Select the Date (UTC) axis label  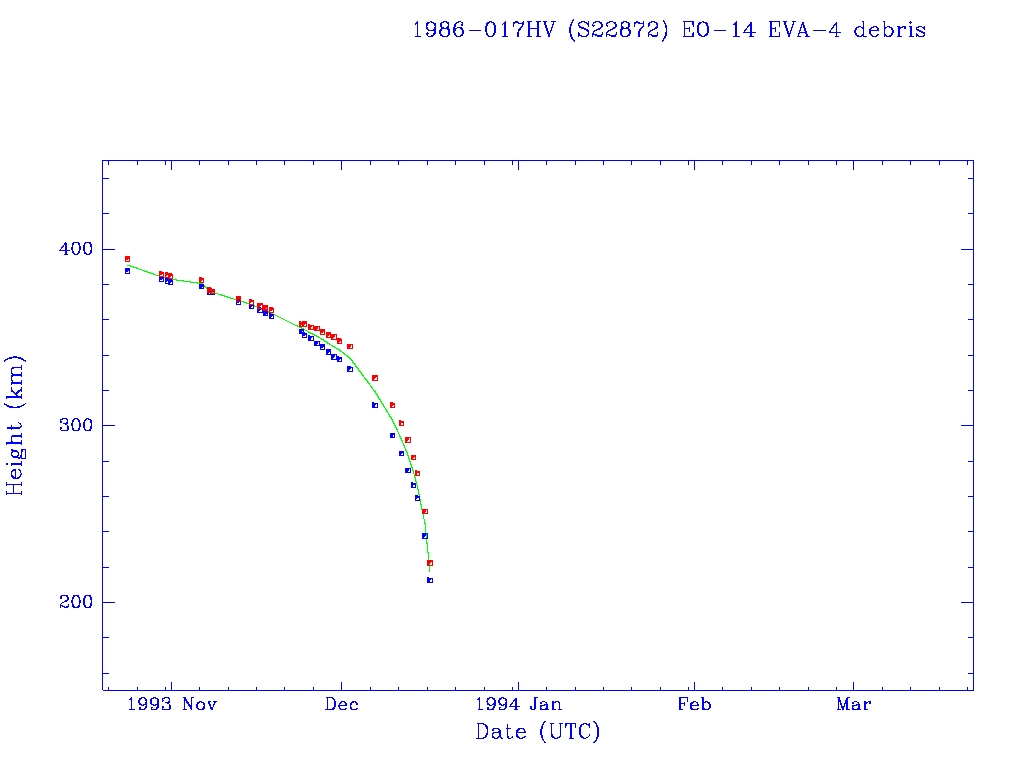(538, 732)
